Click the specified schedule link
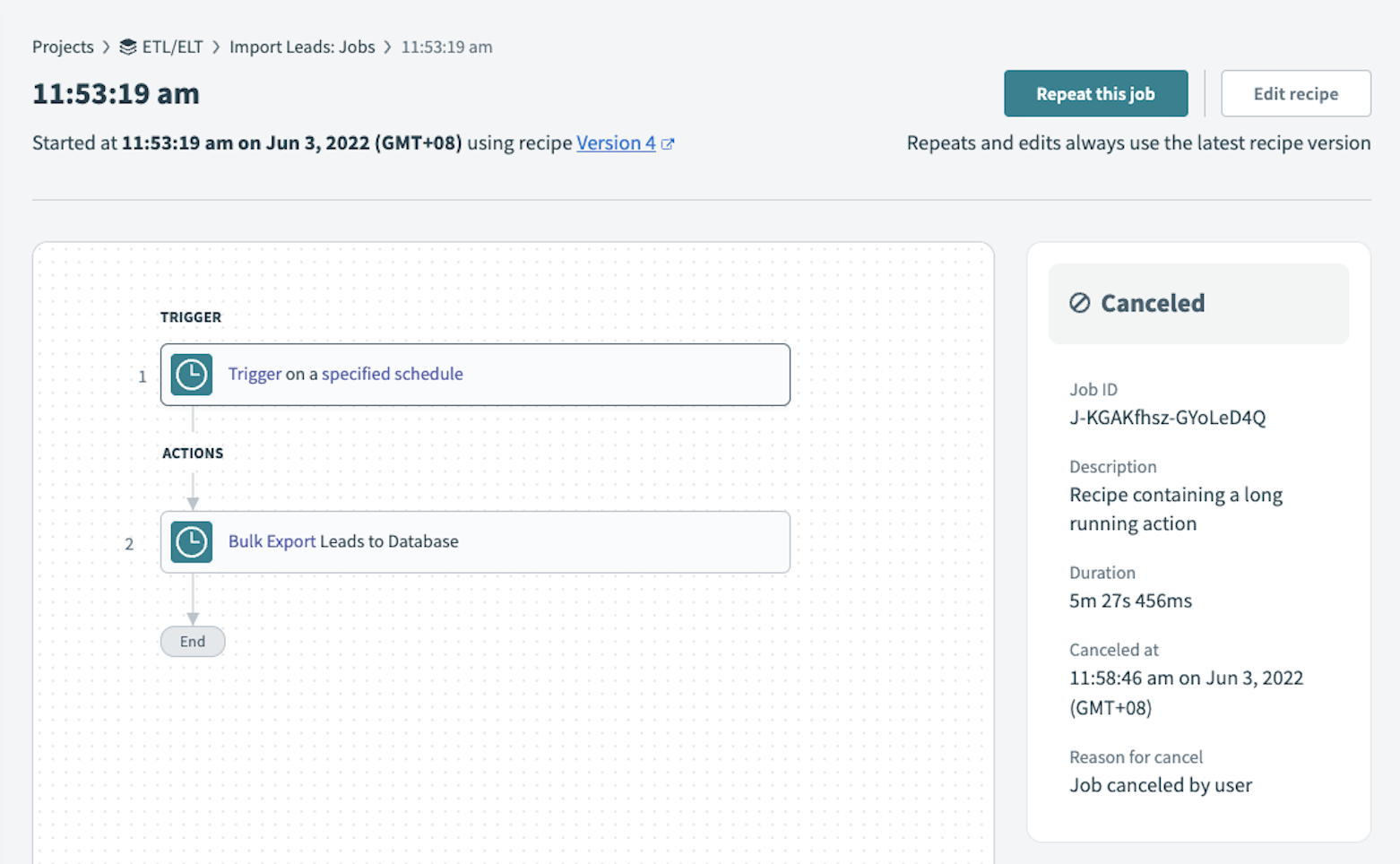The image size is (1400, 864). pos(392,374)
